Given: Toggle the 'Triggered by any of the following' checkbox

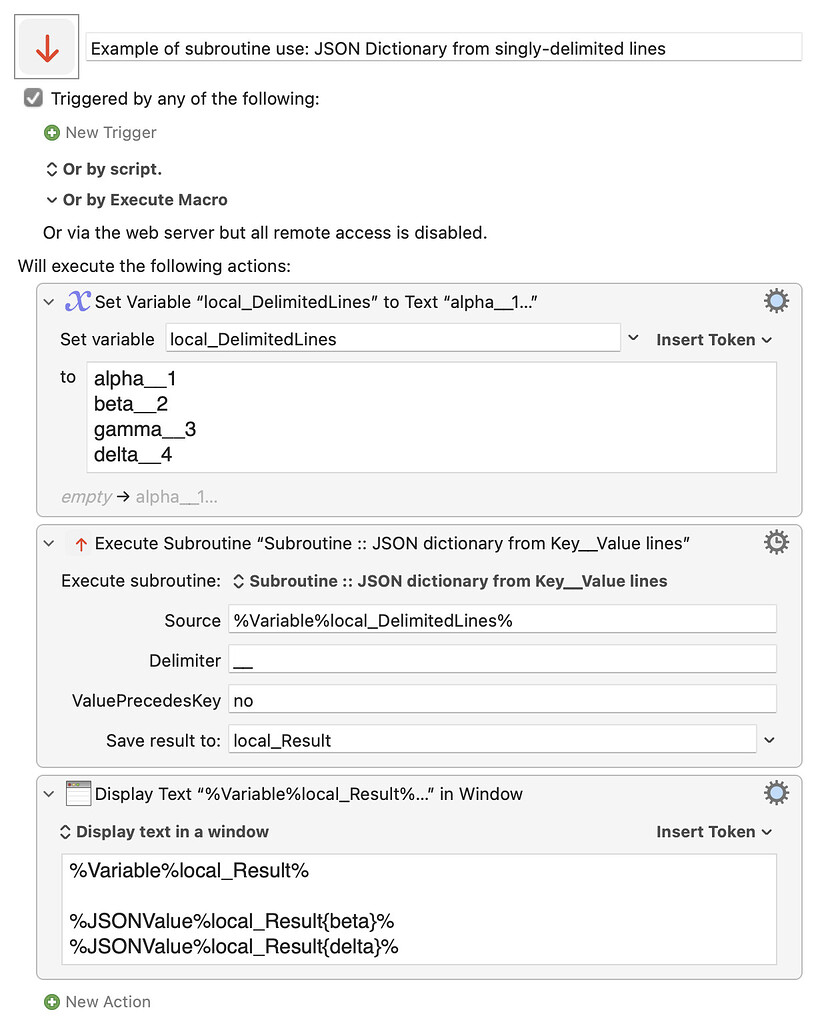Looking at the screenshot, I should [33, 98].
